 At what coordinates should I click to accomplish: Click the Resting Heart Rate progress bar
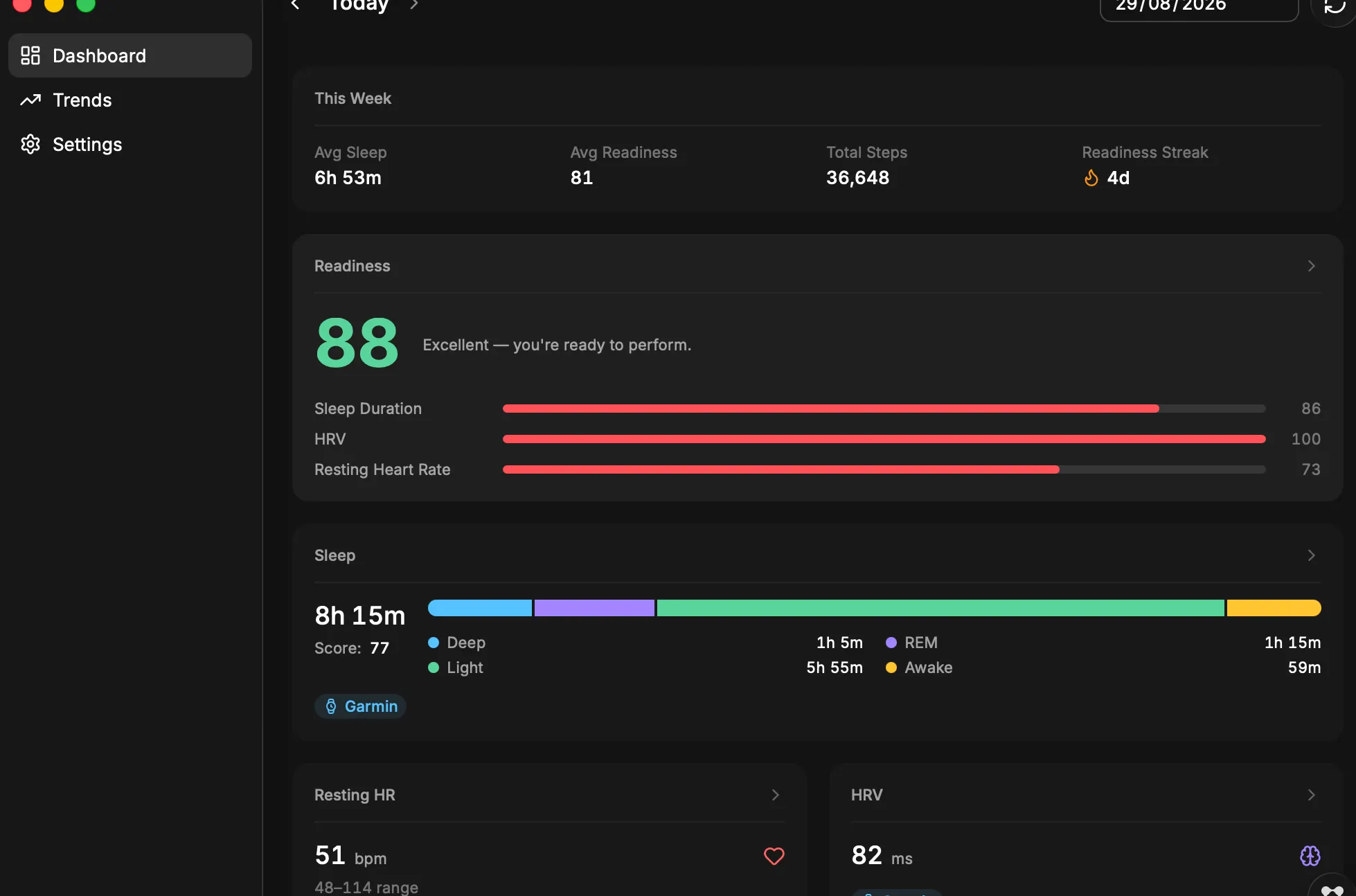pyautogui.click(x=884, y=469)
